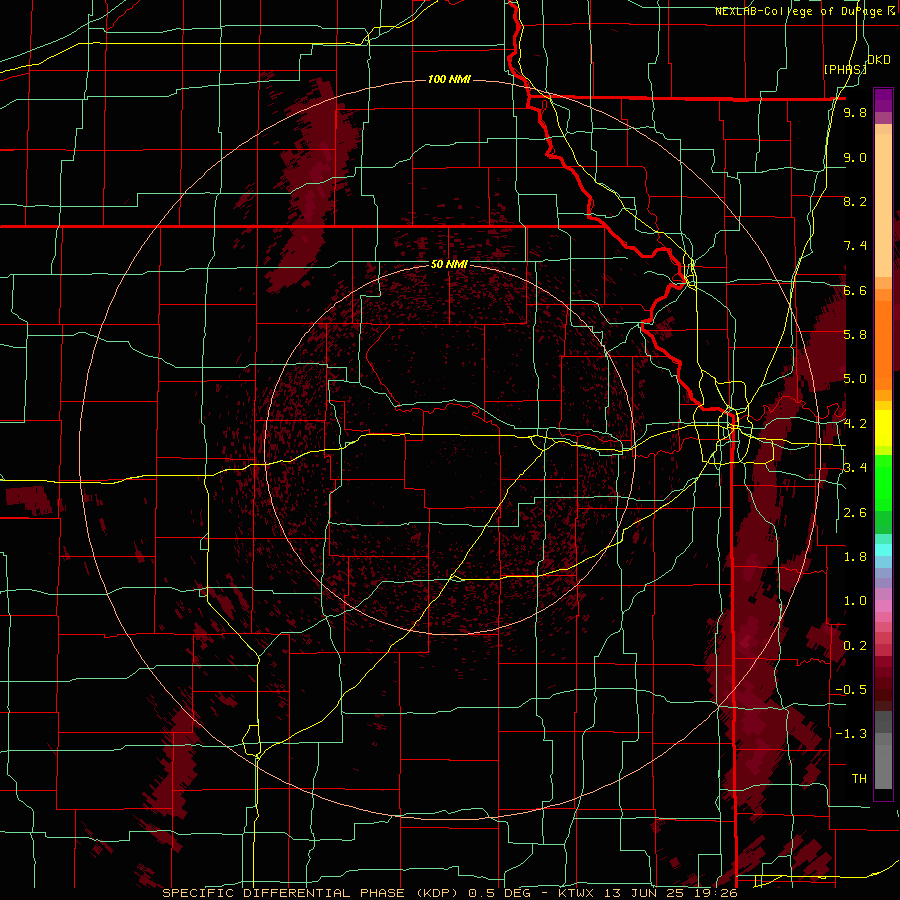Click the 9.0 value on color scale
900x900 pixels.
pyautogui.click(x=855, y=157)
